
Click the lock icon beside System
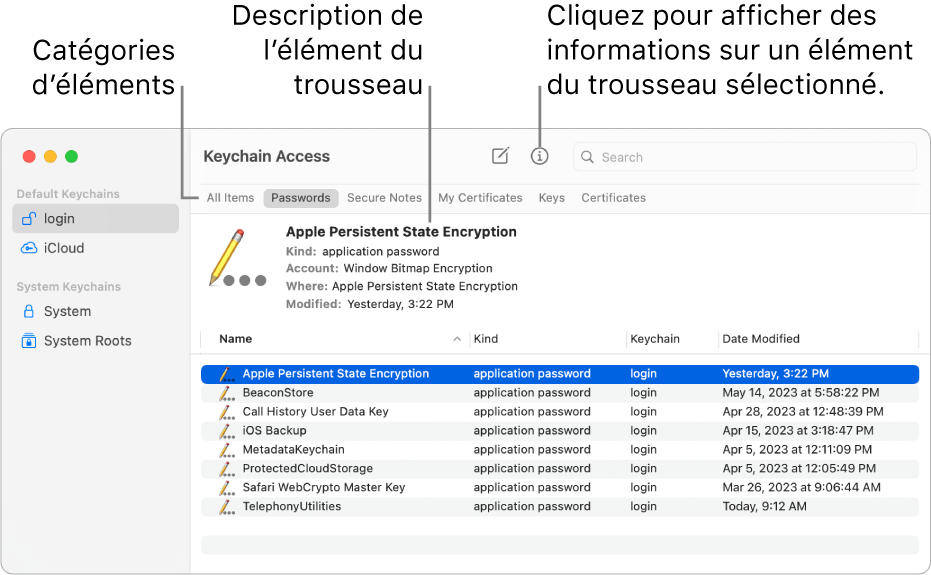[28, 311]
